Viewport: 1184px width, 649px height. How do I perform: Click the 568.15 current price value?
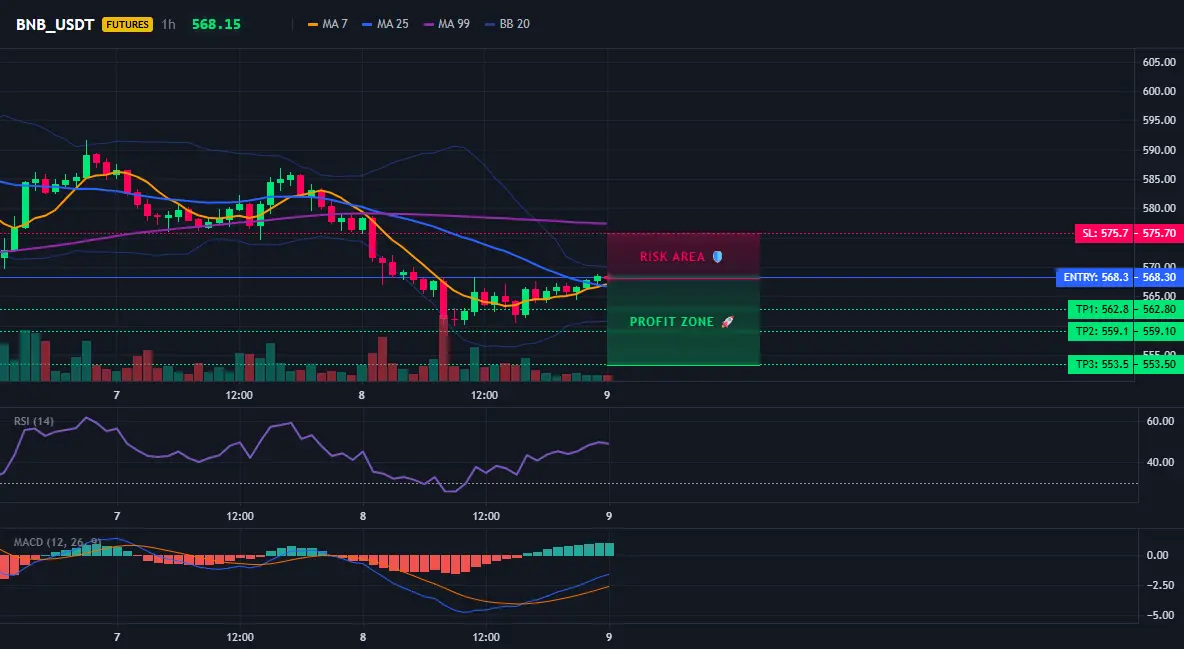point(216,24)
